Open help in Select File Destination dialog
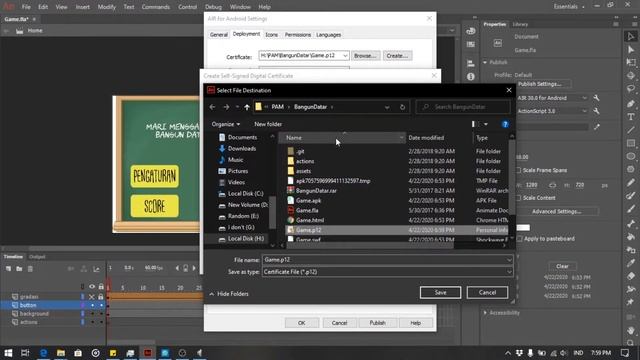Viewport: 640px width, 360px height. coord(505,124)
